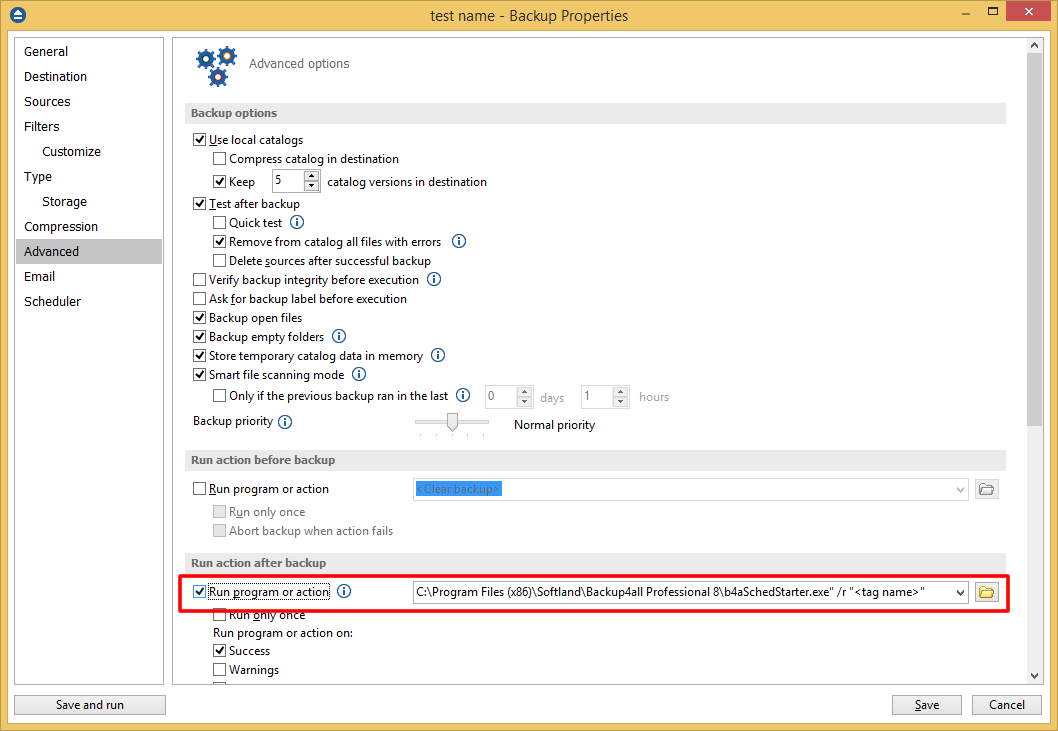Click the Cancel button
The width and height of the screenshot is (1058, 731).
click(x=1007, y=705)
